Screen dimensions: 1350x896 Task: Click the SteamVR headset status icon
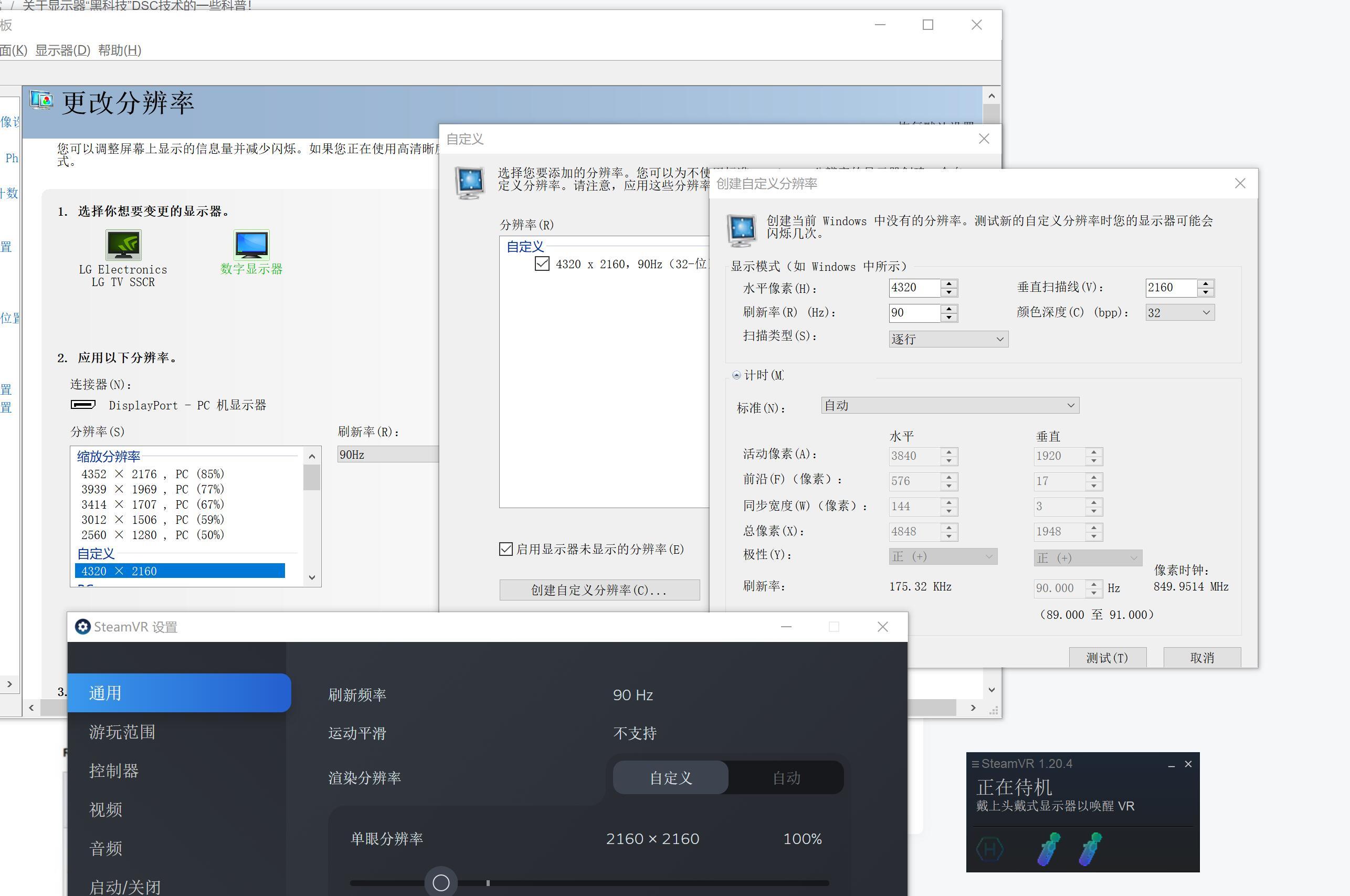pyautogui.click(x=990, y=849)
